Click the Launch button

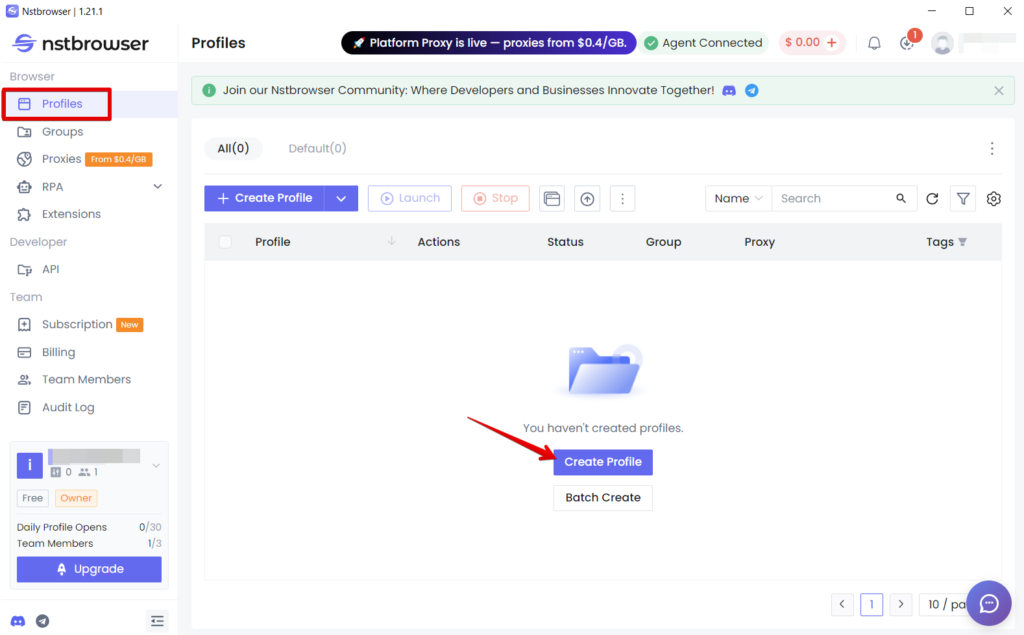pos(409,199)
